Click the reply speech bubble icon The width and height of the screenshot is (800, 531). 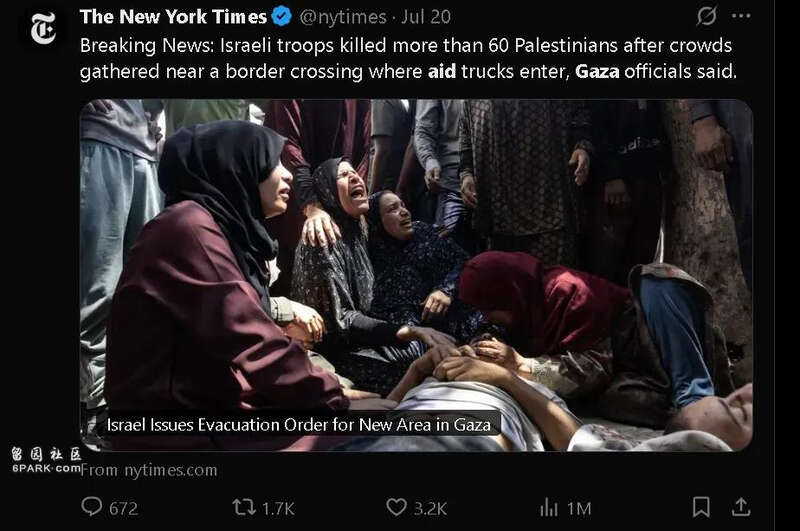click(x=92, y=507)
